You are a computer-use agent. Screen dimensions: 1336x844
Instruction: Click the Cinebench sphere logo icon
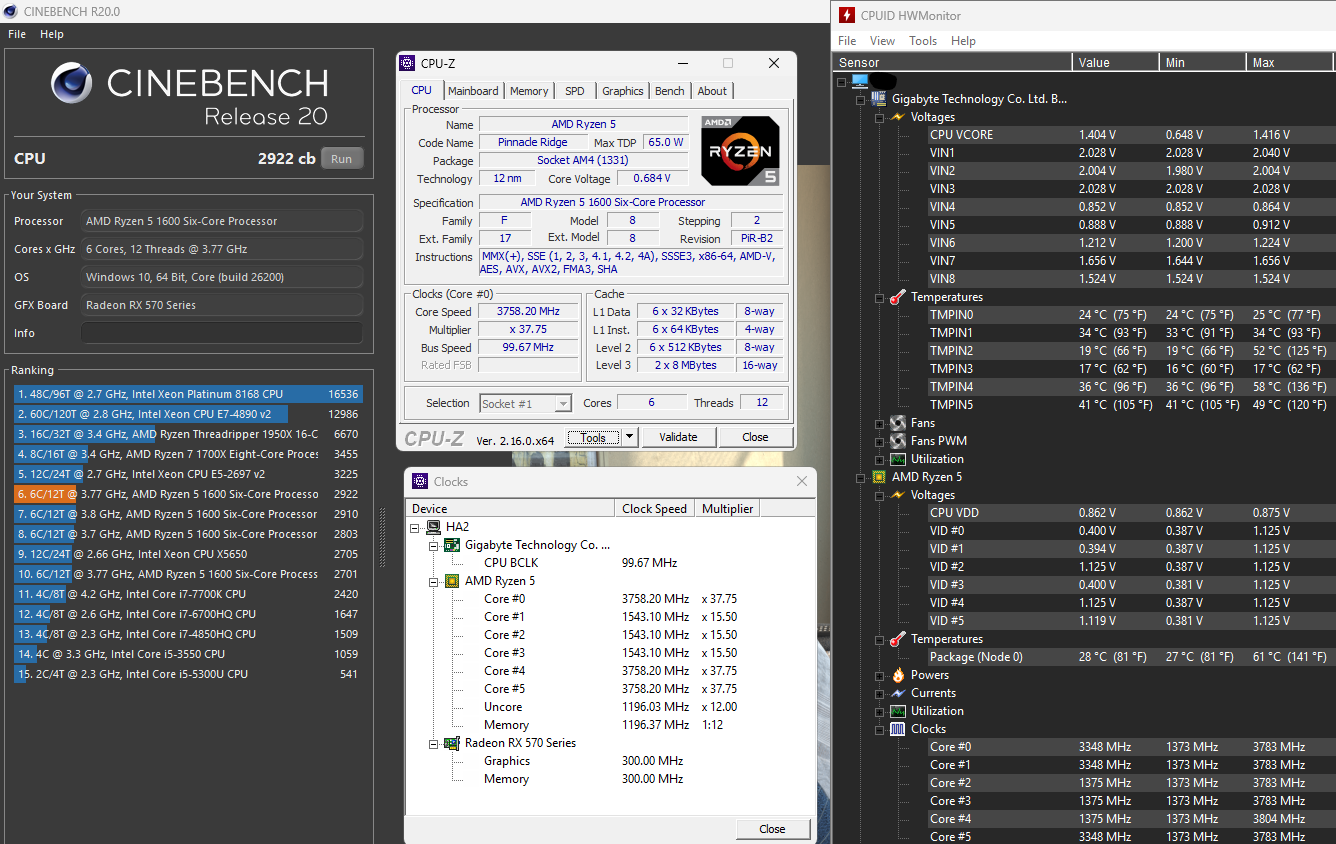point(73,85)
